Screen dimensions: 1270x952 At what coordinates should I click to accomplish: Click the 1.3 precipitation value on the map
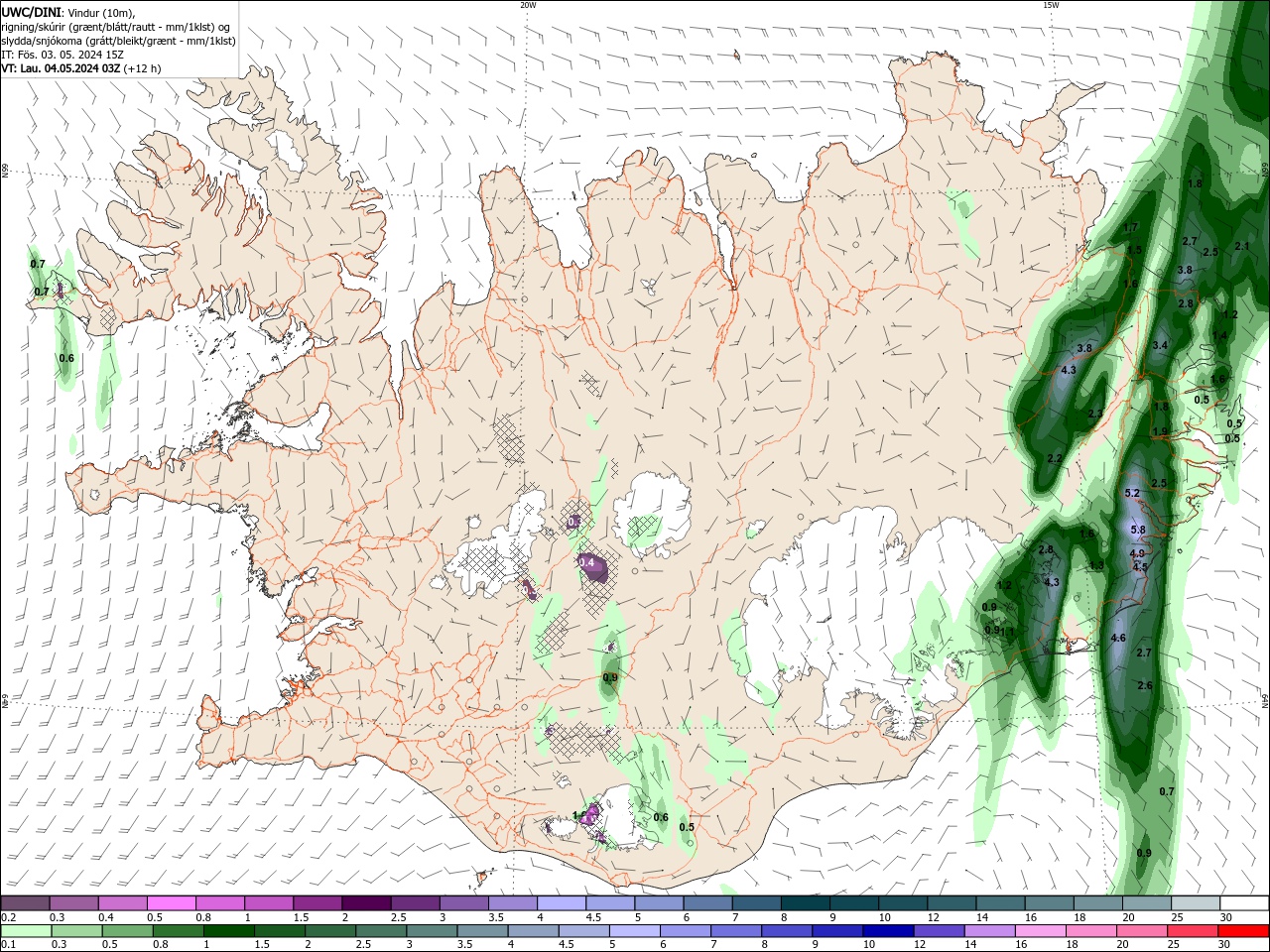1096,565
